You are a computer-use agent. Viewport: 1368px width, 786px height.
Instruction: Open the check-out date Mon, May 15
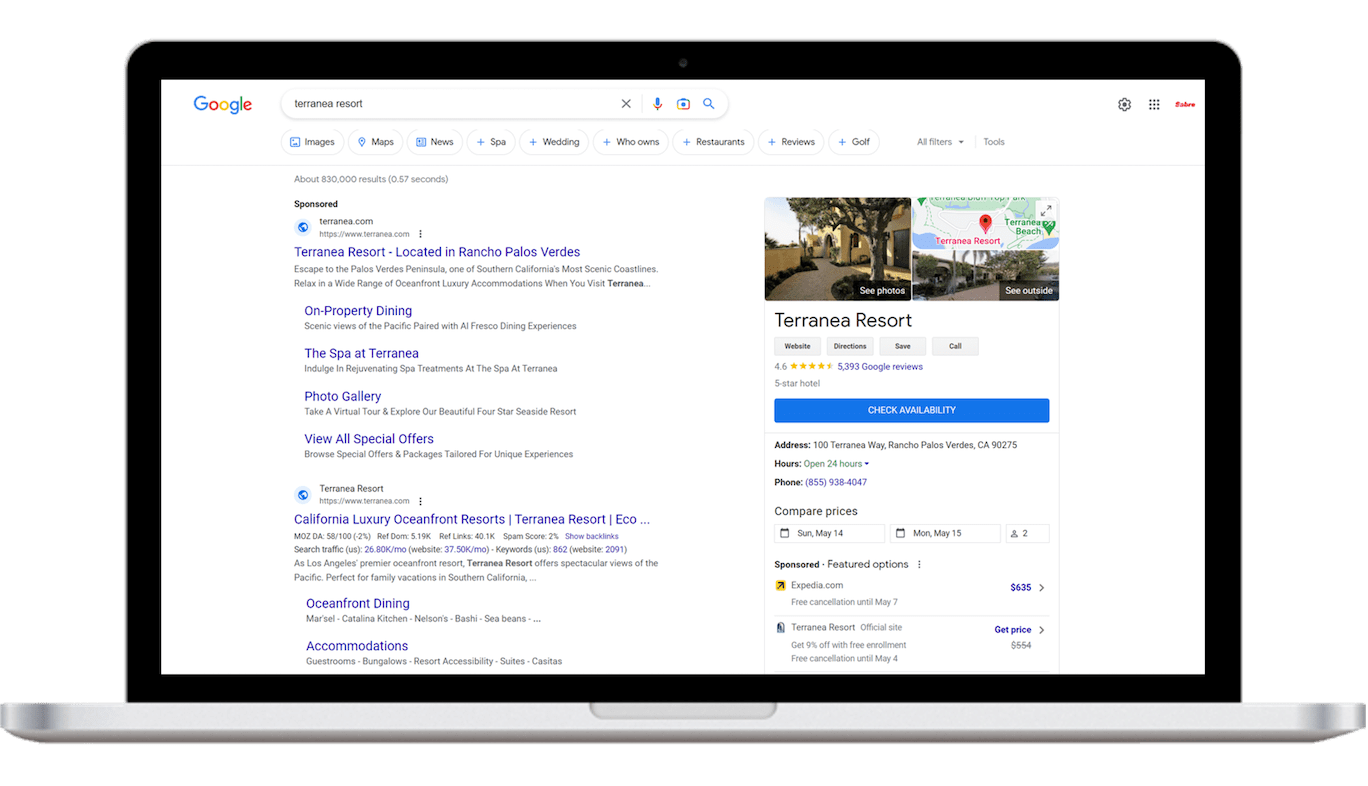pos(945,534)
